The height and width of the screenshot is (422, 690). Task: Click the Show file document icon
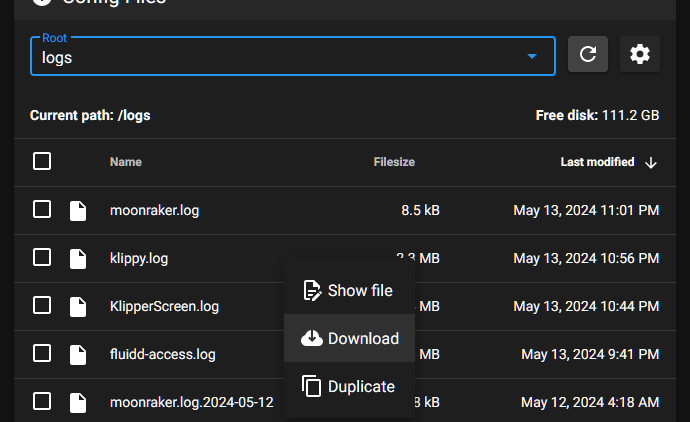(x=312, y=290)
